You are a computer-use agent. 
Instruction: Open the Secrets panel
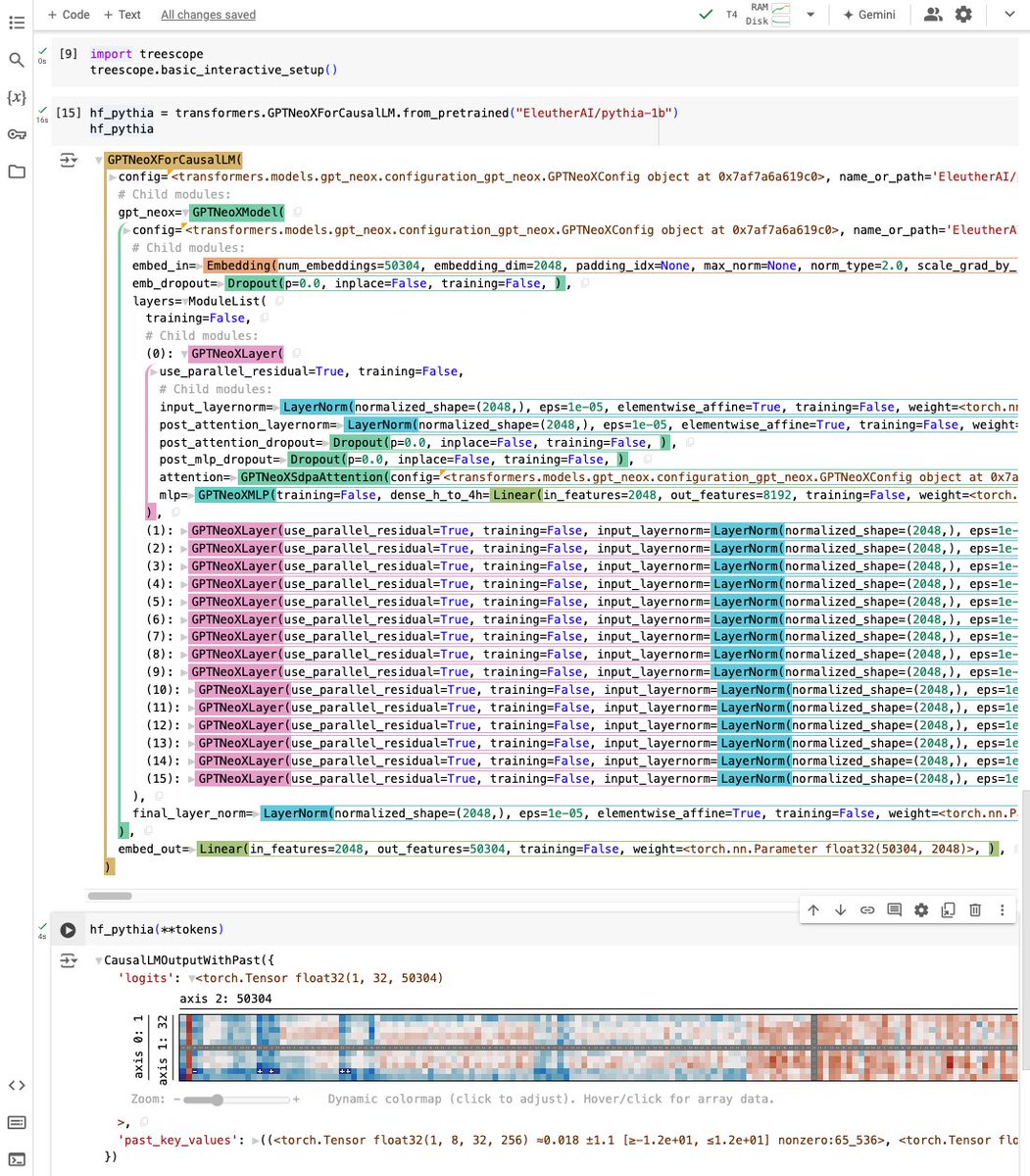[x=17, y=136]
